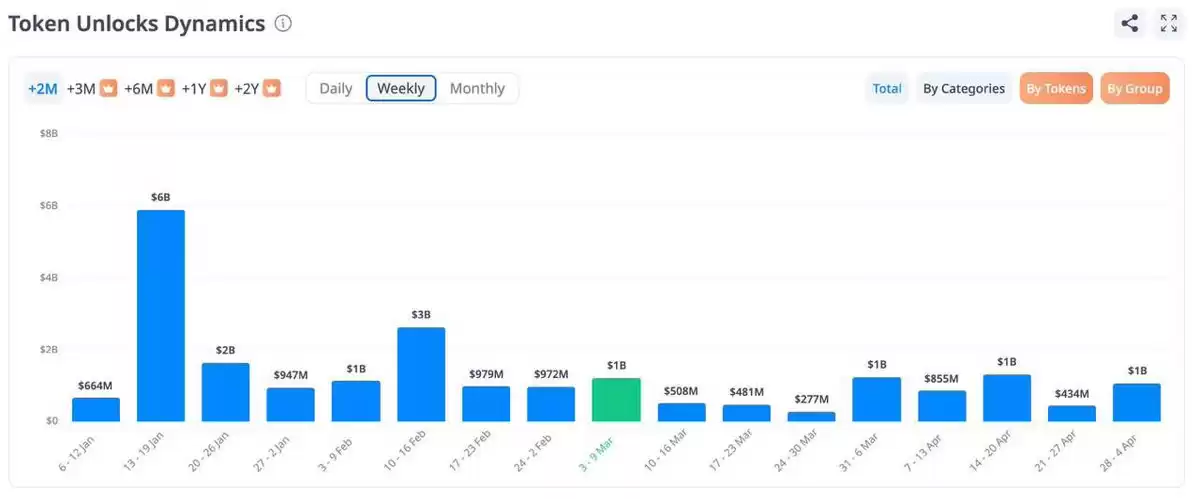Click the 7 - 13 Apr bar

coord(942,406)
